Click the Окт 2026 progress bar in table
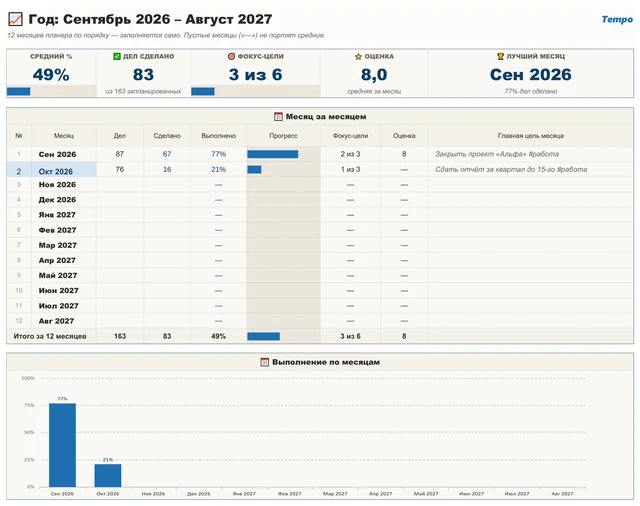This screenshot has height=506, width=640. (x=254, y=169)
